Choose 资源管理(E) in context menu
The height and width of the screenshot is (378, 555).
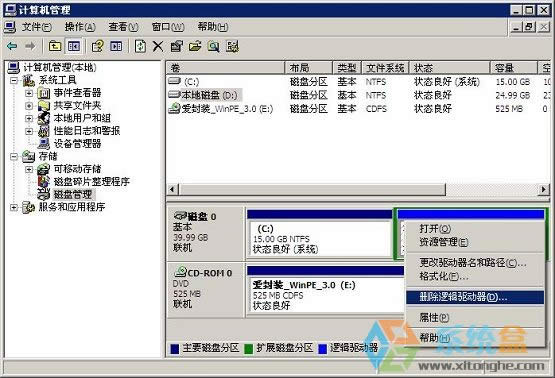tap(475, 242)
